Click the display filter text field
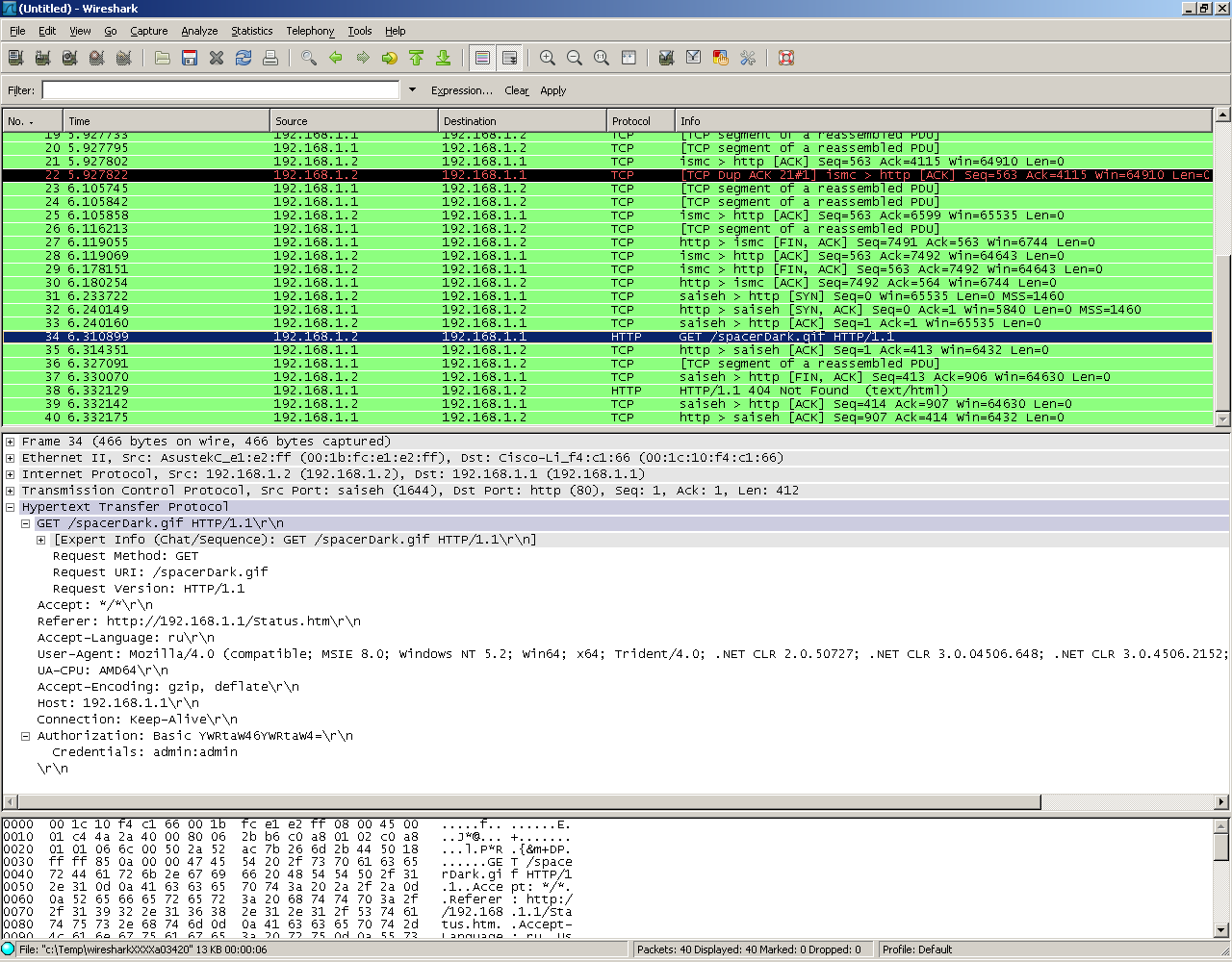This screenshot has width=1232, height=962. click(220, 89)
